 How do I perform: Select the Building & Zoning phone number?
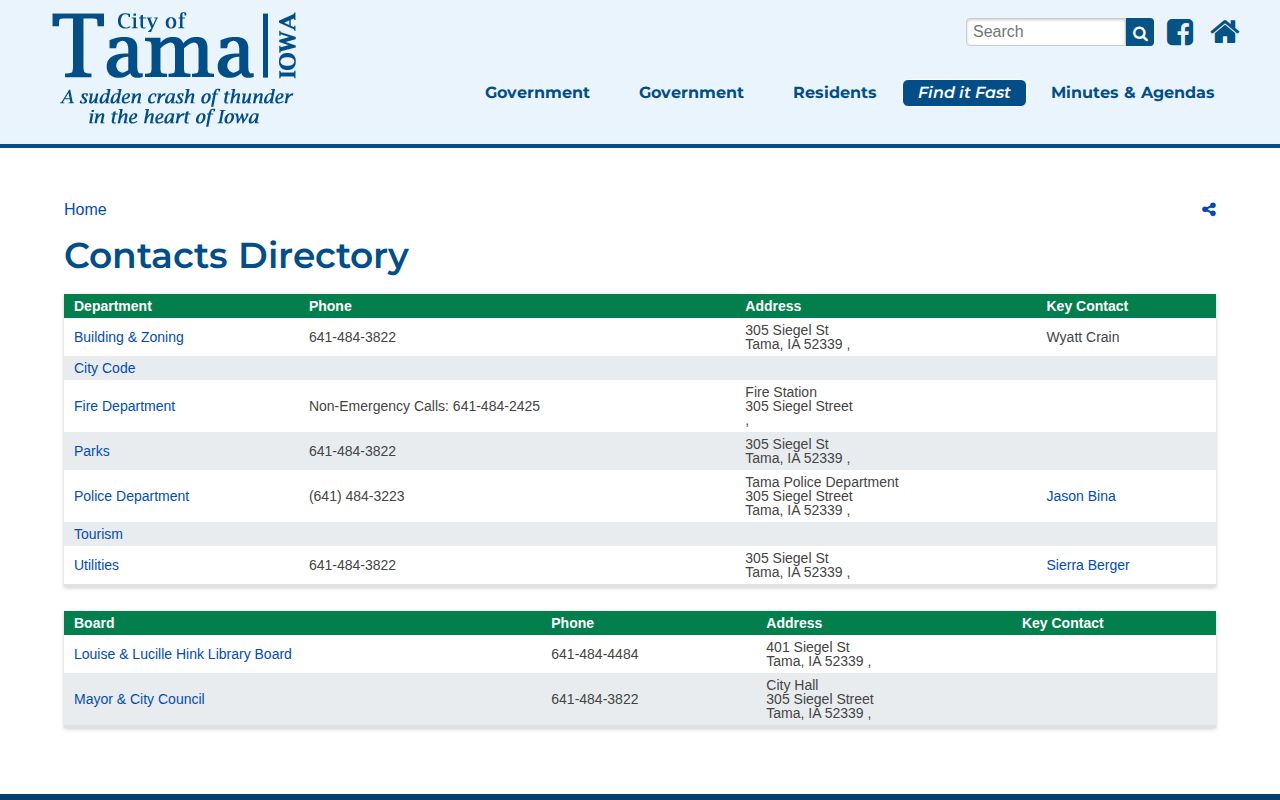click(353, 337)
